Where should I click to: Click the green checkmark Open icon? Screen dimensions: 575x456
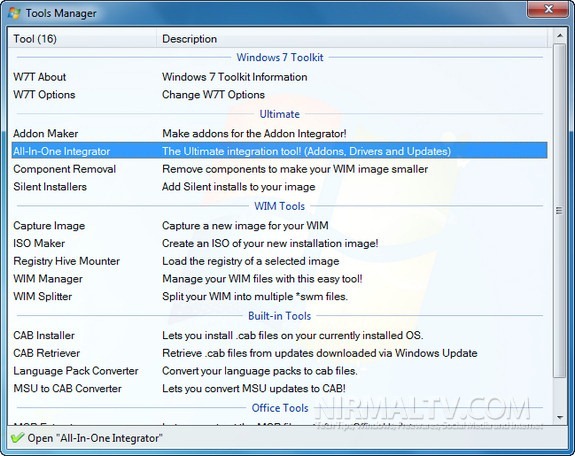pyautogui.click(x=17, y=438)
